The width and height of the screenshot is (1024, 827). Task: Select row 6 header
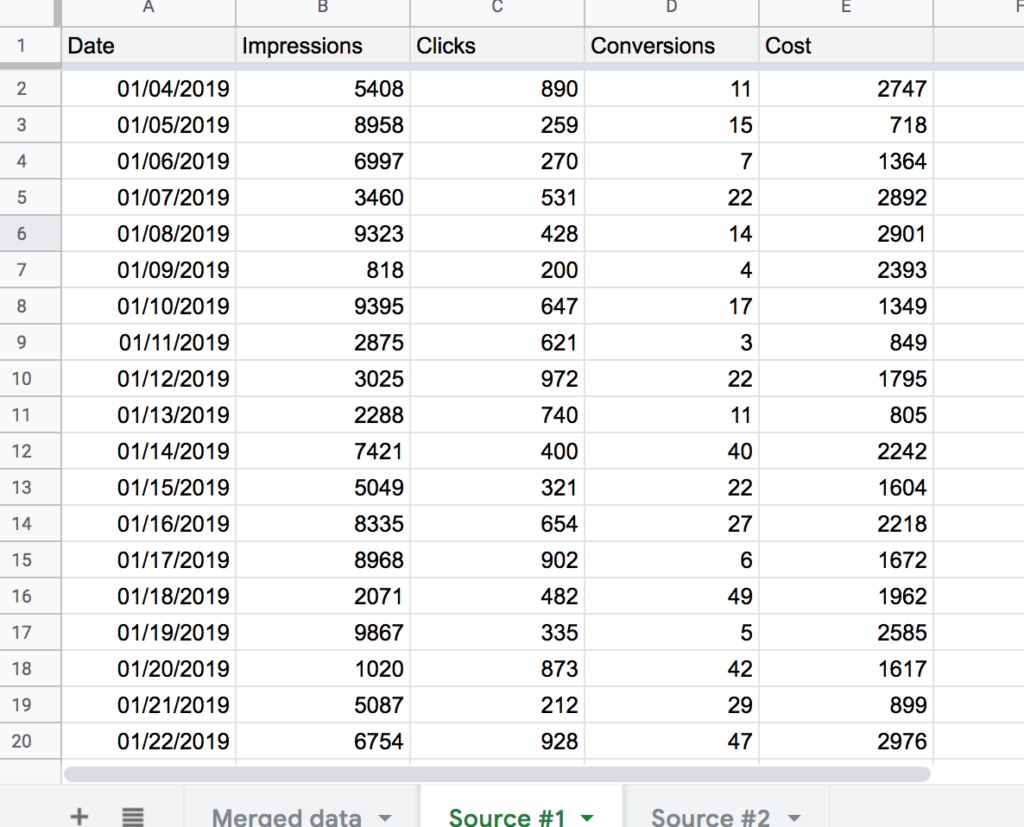point(23,234)
